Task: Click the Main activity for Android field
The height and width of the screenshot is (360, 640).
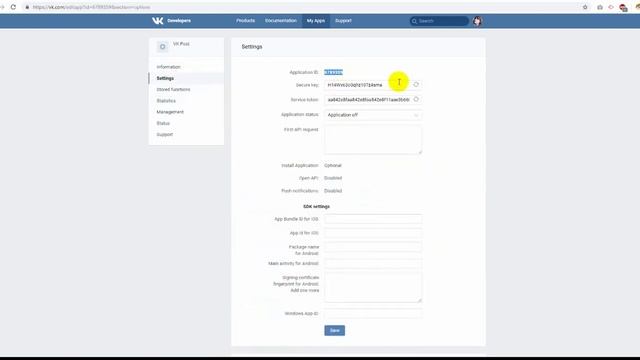Action: [x=373, y=263]
